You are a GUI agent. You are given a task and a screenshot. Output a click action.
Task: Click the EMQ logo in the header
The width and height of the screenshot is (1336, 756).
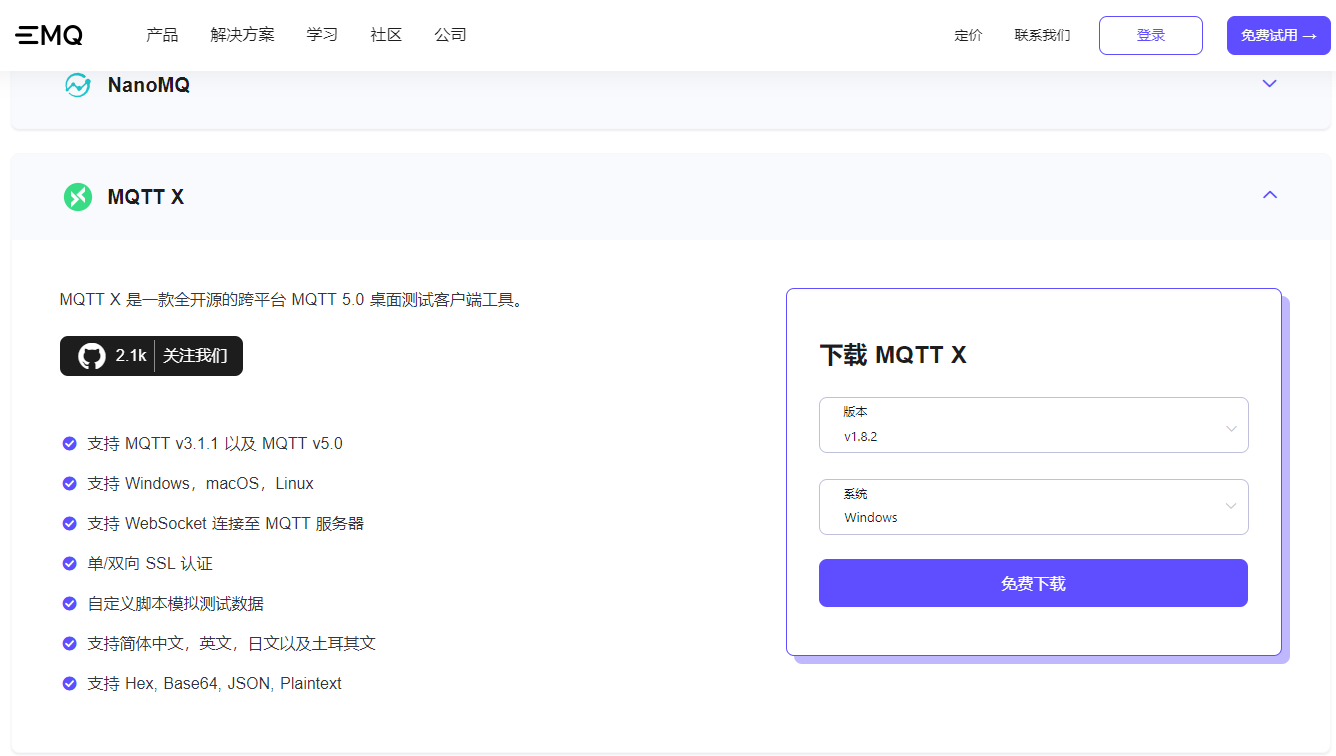coord(49,35)
